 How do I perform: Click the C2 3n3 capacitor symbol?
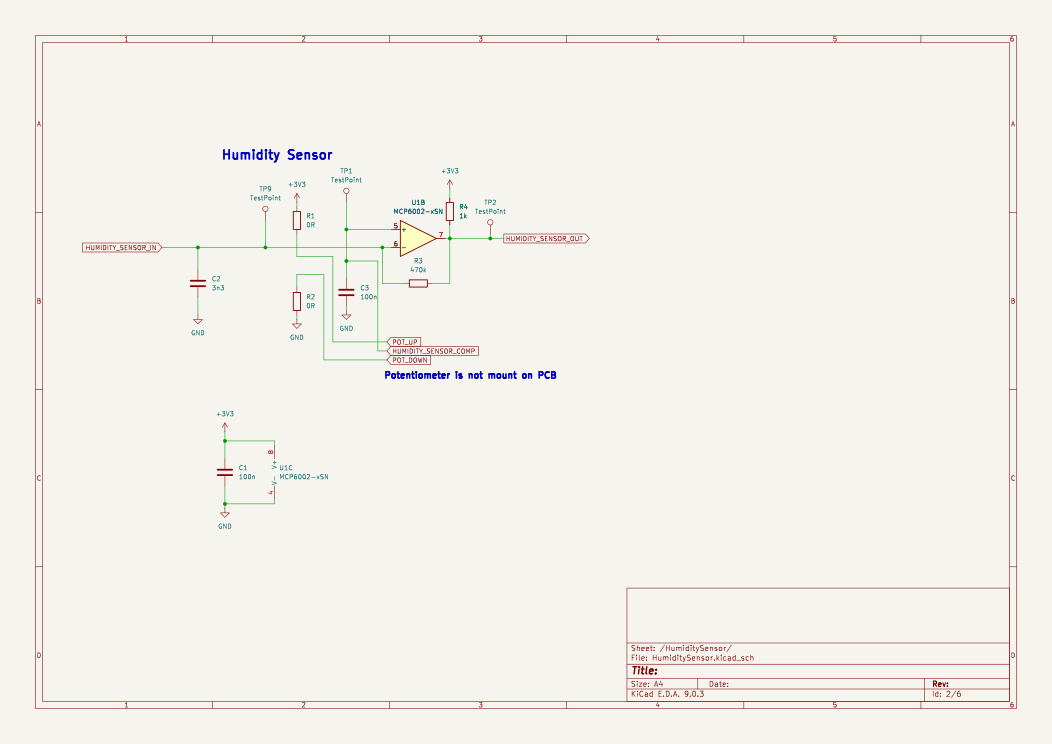pyautogui.click(x=198, y=283)
